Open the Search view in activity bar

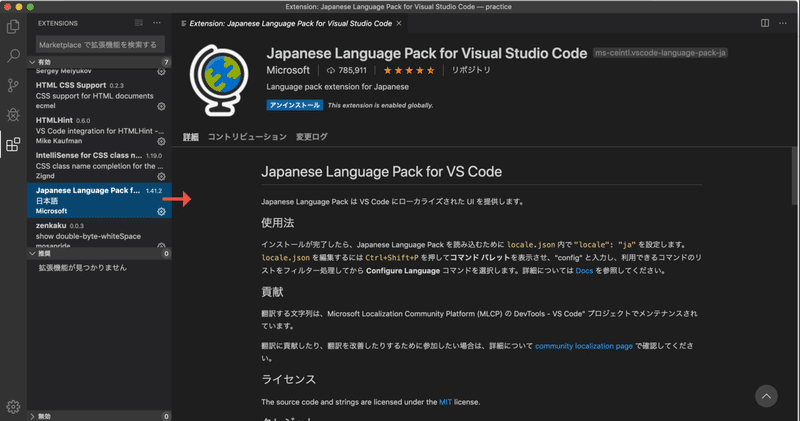point(13,55)
